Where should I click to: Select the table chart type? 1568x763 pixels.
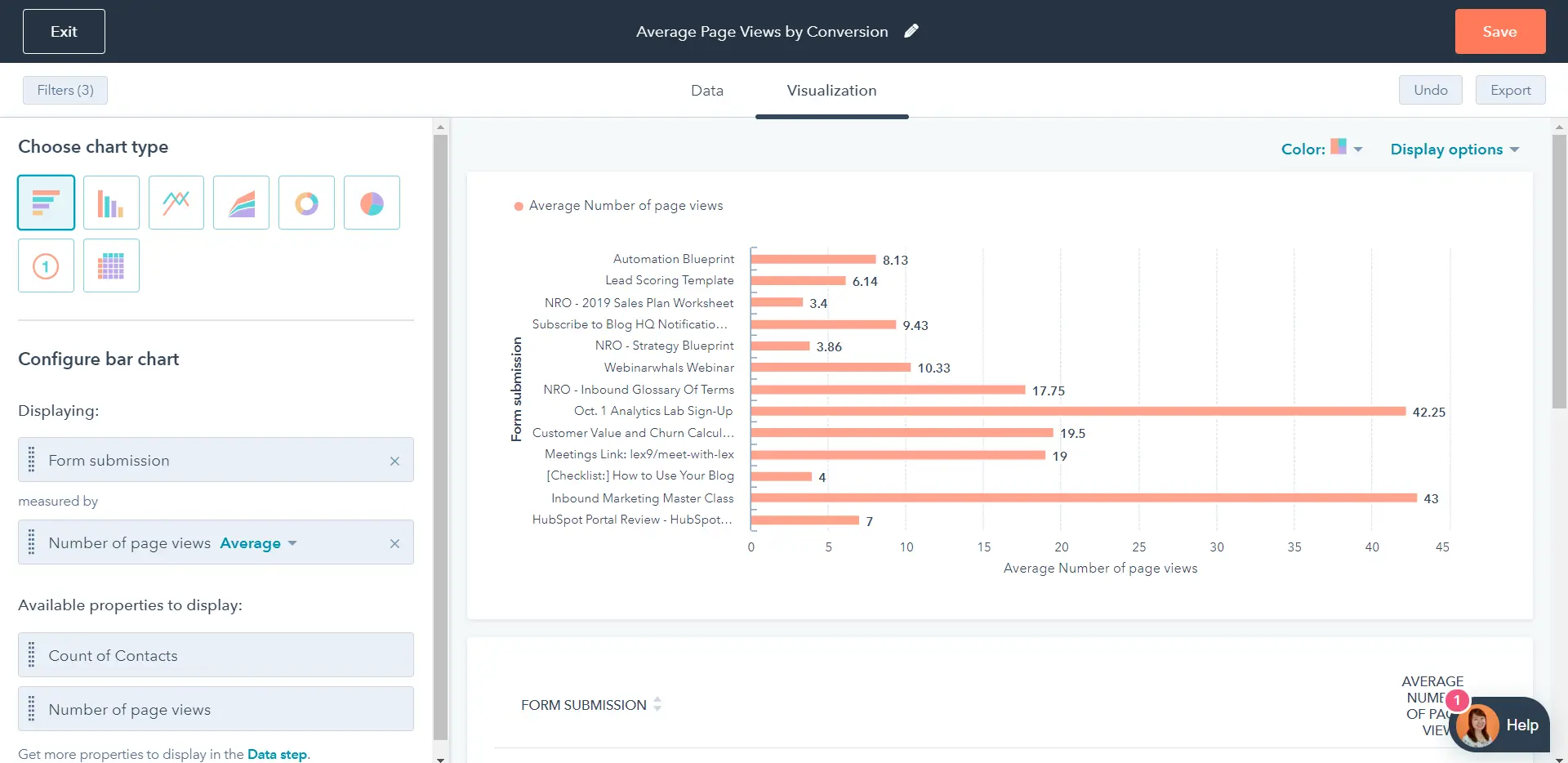[111, 265]
